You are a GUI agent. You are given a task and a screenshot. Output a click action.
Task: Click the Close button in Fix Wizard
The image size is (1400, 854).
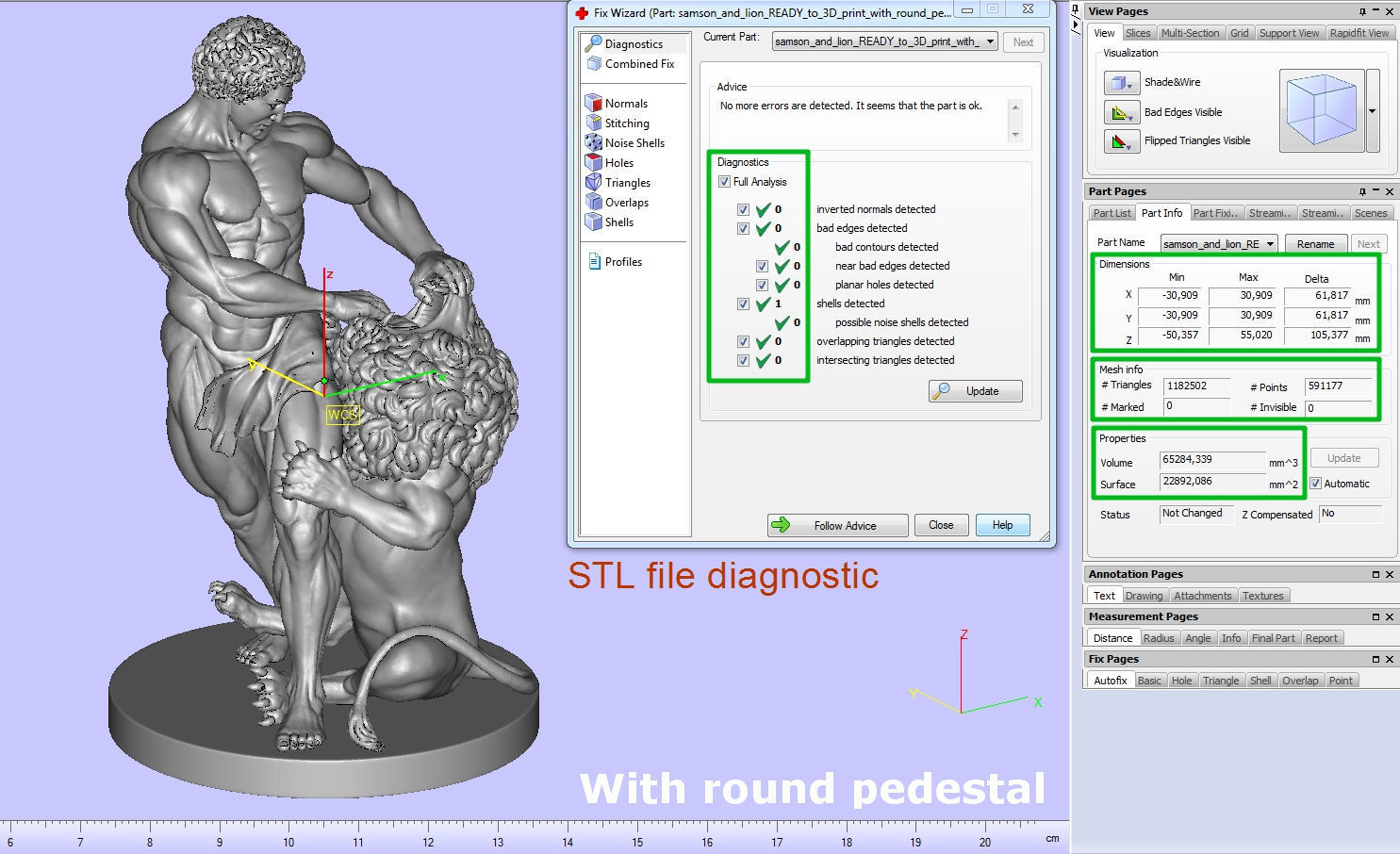click(x=941, y=525)
